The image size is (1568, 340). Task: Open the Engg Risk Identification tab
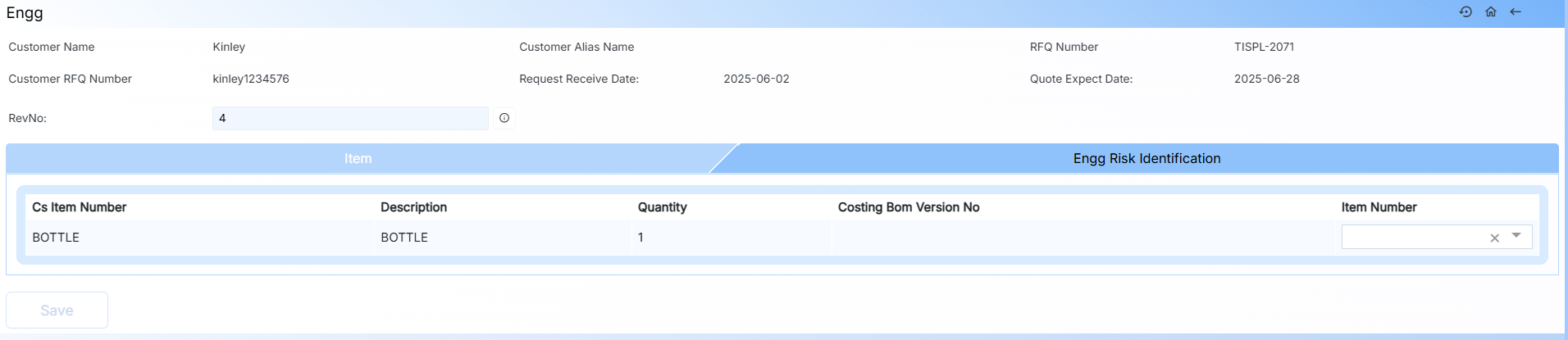coord(1146,158)
